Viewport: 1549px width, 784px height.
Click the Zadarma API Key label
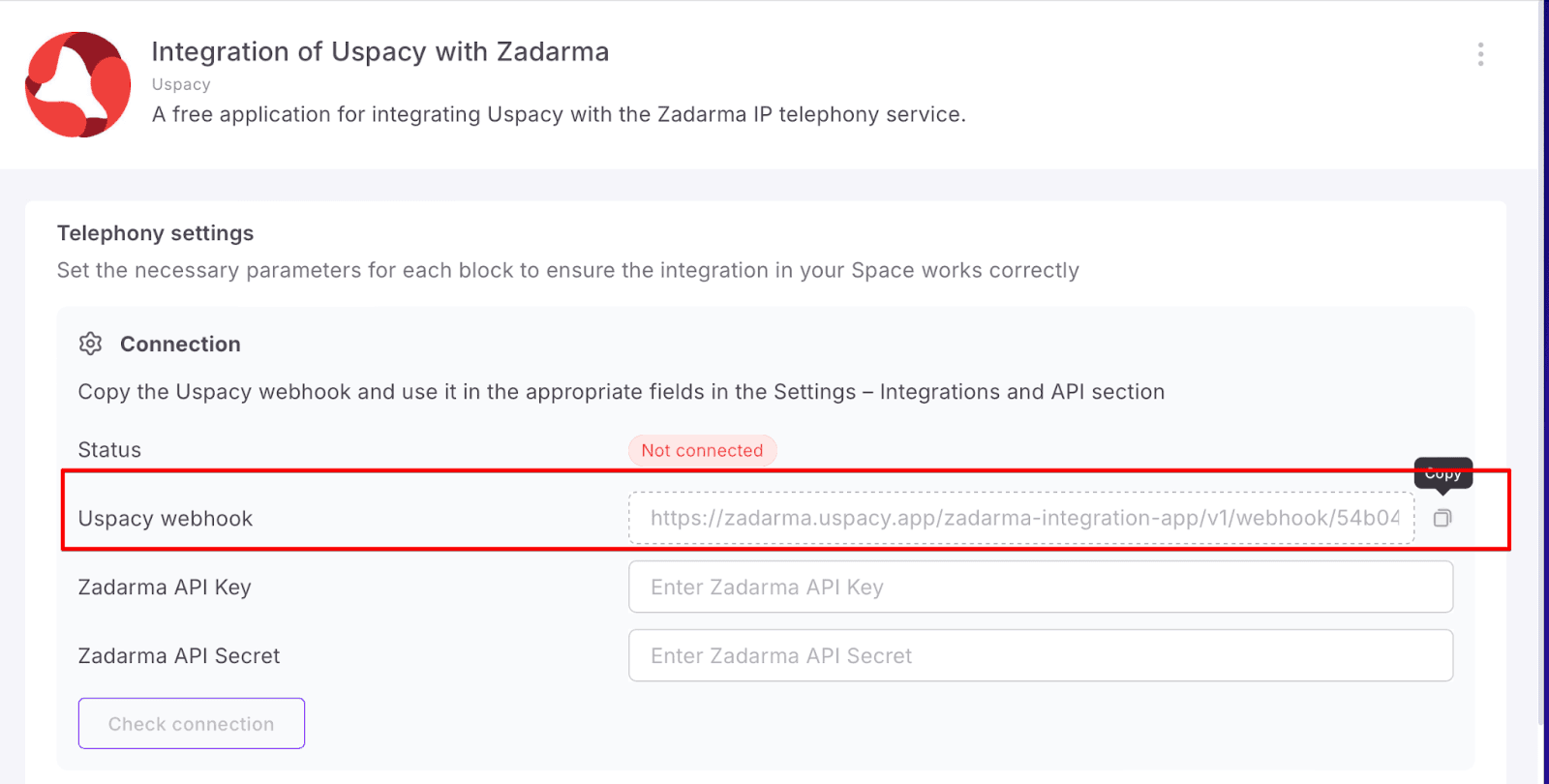165,588
